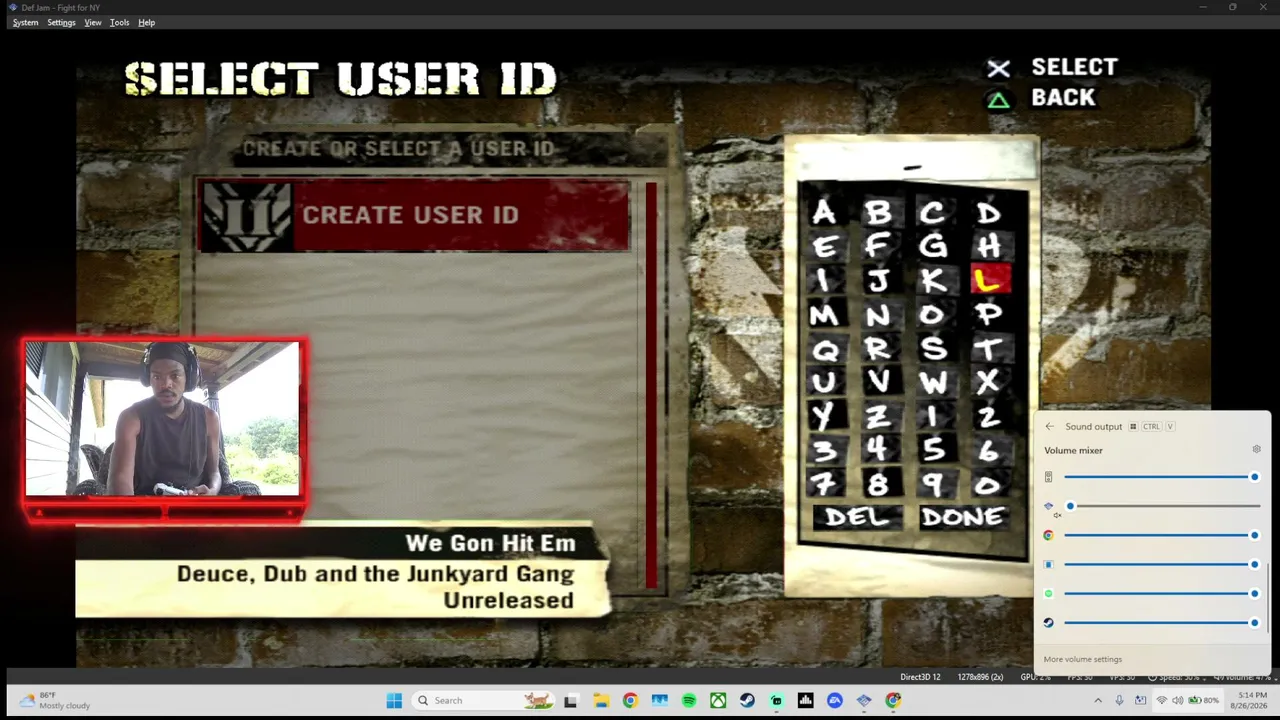Launch Google Chrome from the taskbar
The height and width of the screenshot is (720, 1280).
(630, 700)
